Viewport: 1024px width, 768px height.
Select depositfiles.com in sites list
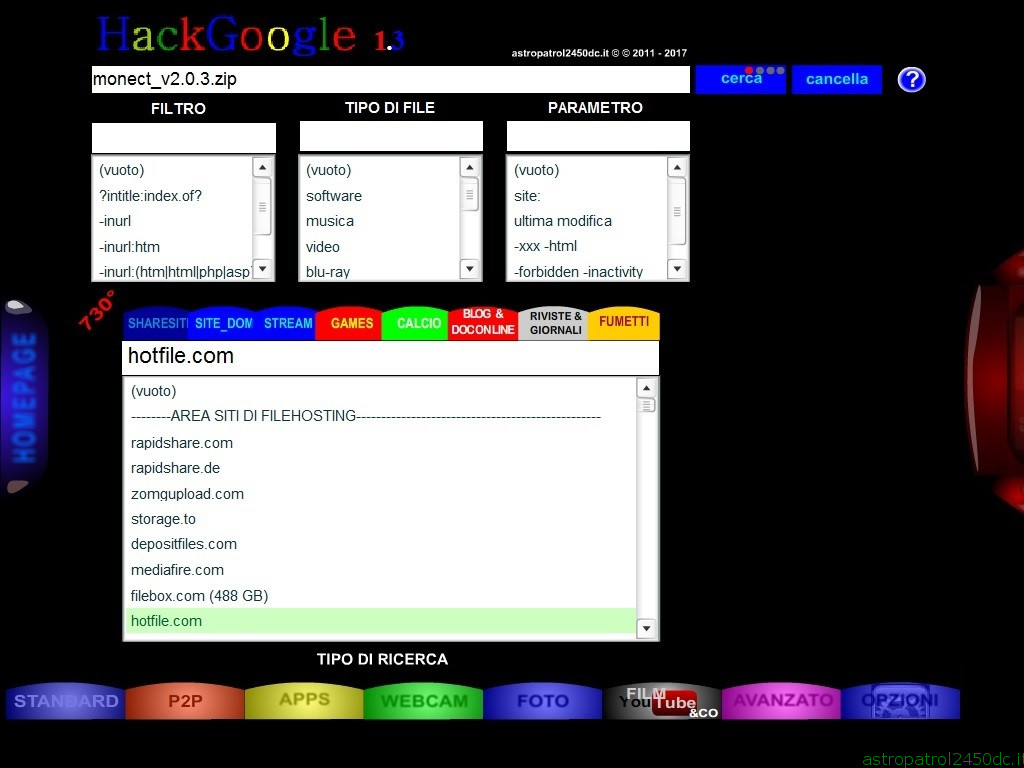pyautogui.click(x=380, y=544)
